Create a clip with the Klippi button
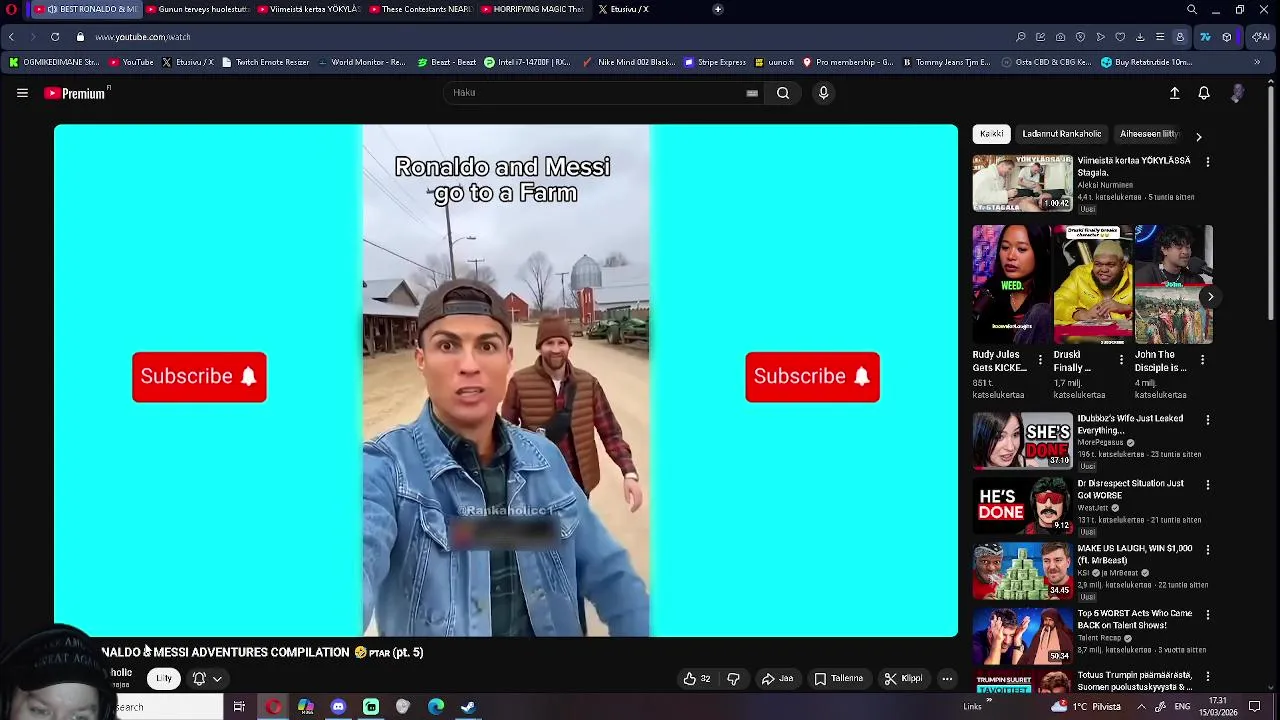This screenshot has height=720, width=1280. pos(903,678)
